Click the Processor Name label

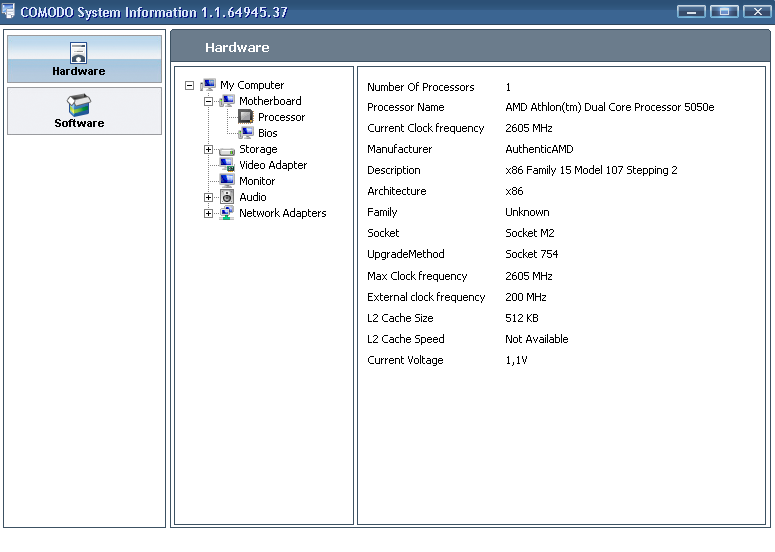[x=406, y=107]
